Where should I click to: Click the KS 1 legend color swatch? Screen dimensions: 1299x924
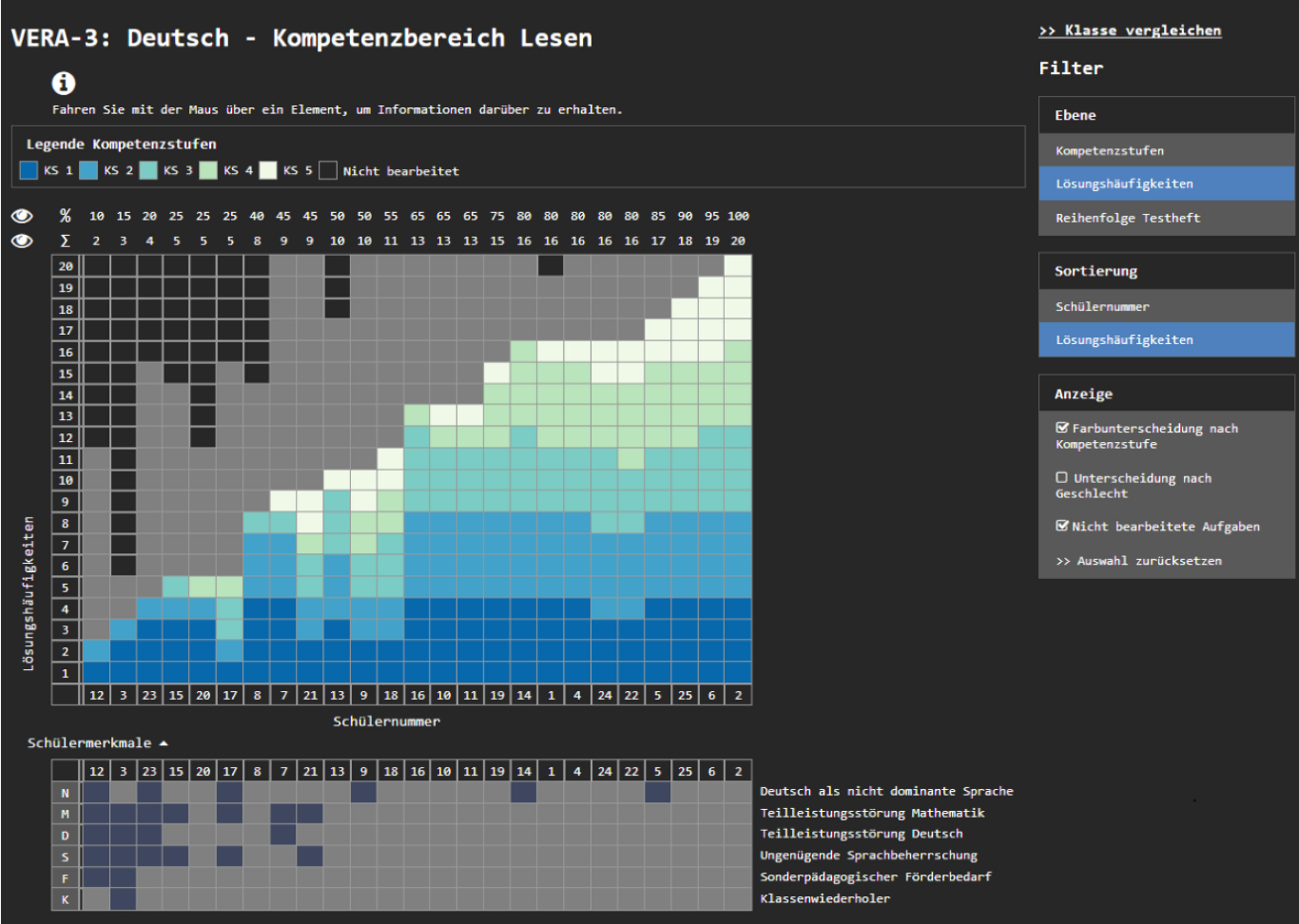coord(29,170)
